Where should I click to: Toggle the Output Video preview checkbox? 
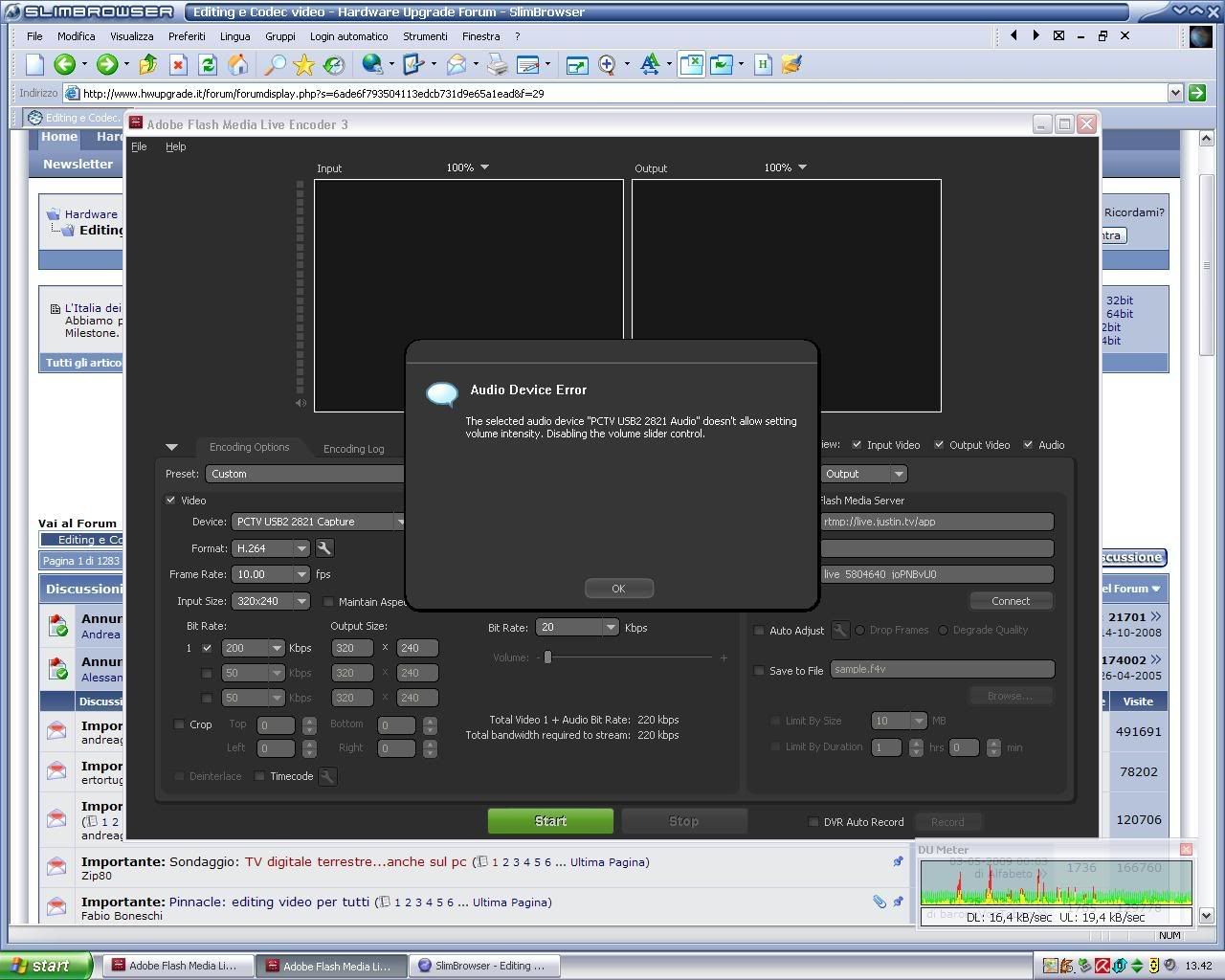pyautogui.click(x=939, y=444)
